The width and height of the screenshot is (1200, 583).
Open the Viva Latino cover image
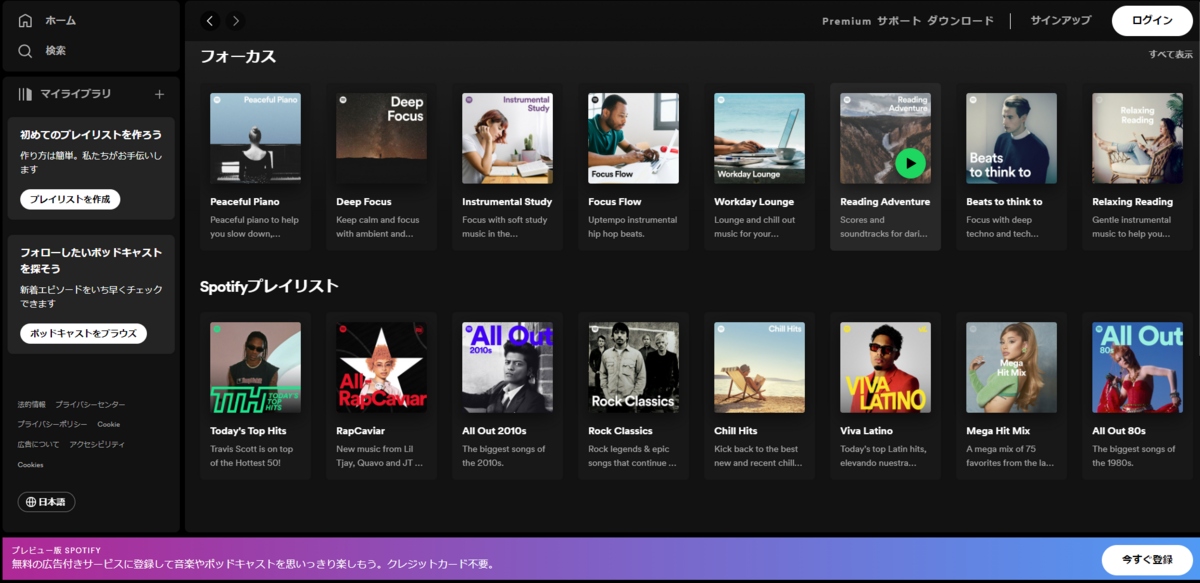tap(885, 367)
